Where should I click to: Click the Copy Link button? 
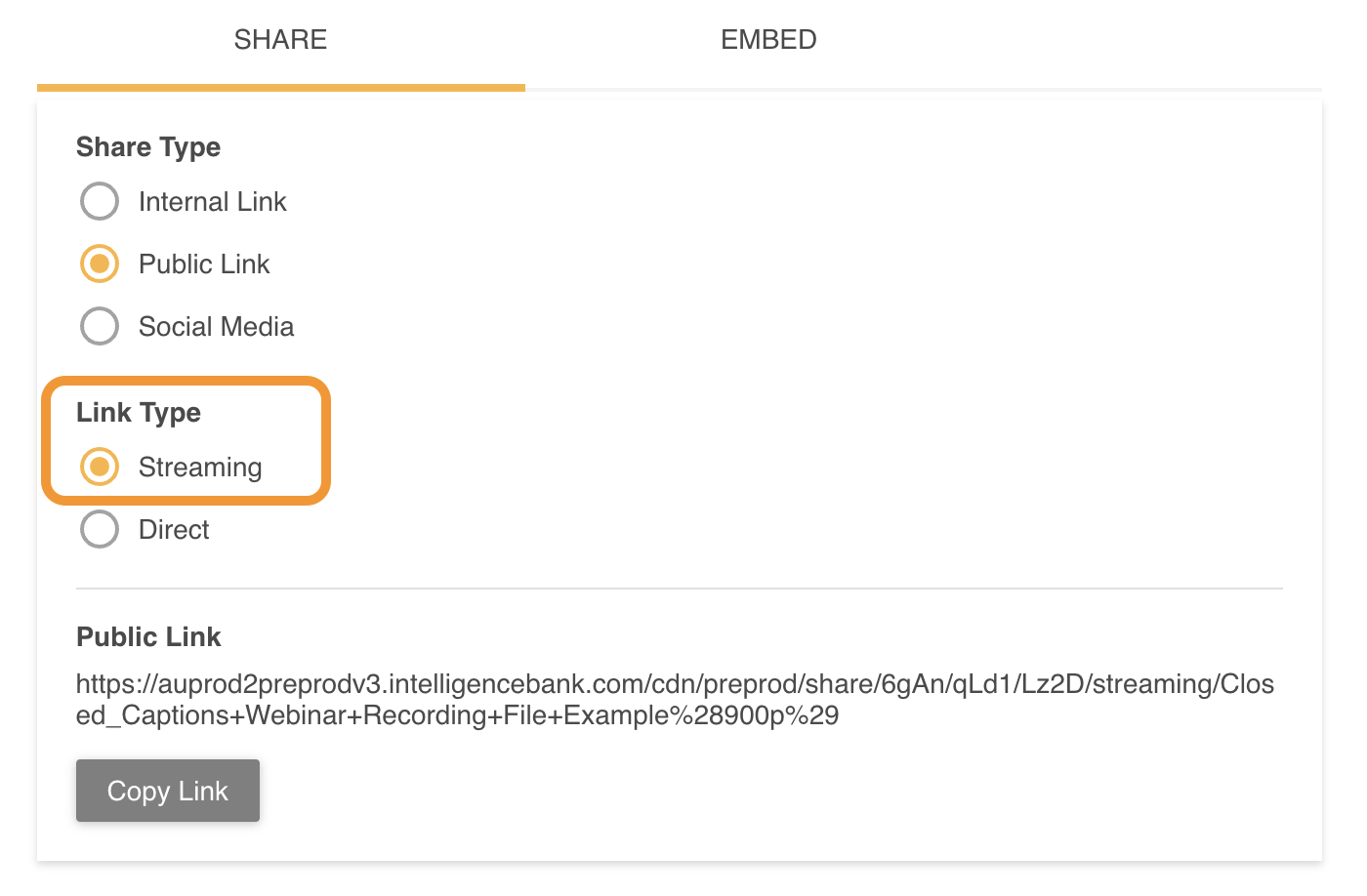168,791
